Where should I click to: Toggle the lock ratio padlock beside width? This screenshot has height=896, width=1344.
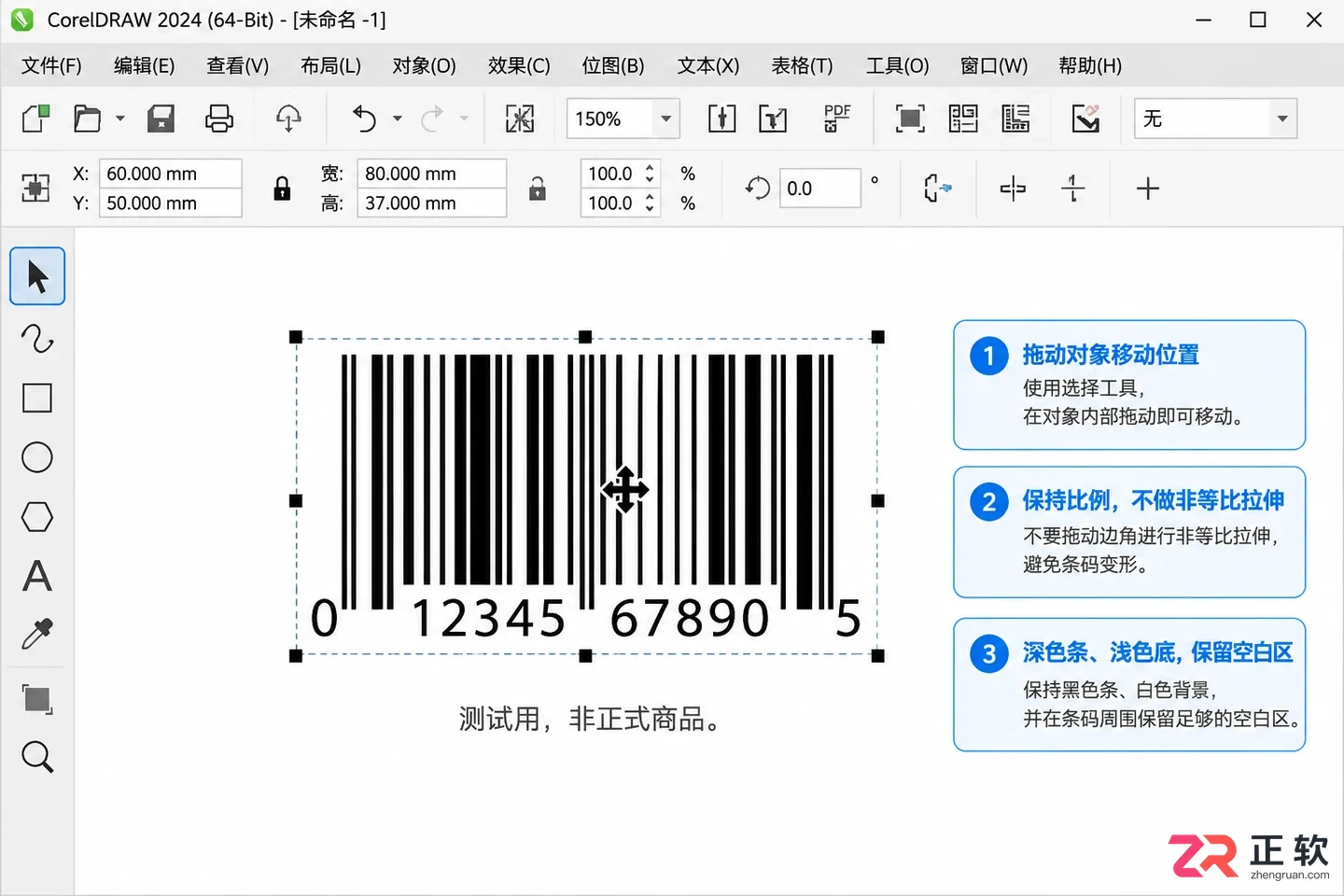(x=538, y=189)
